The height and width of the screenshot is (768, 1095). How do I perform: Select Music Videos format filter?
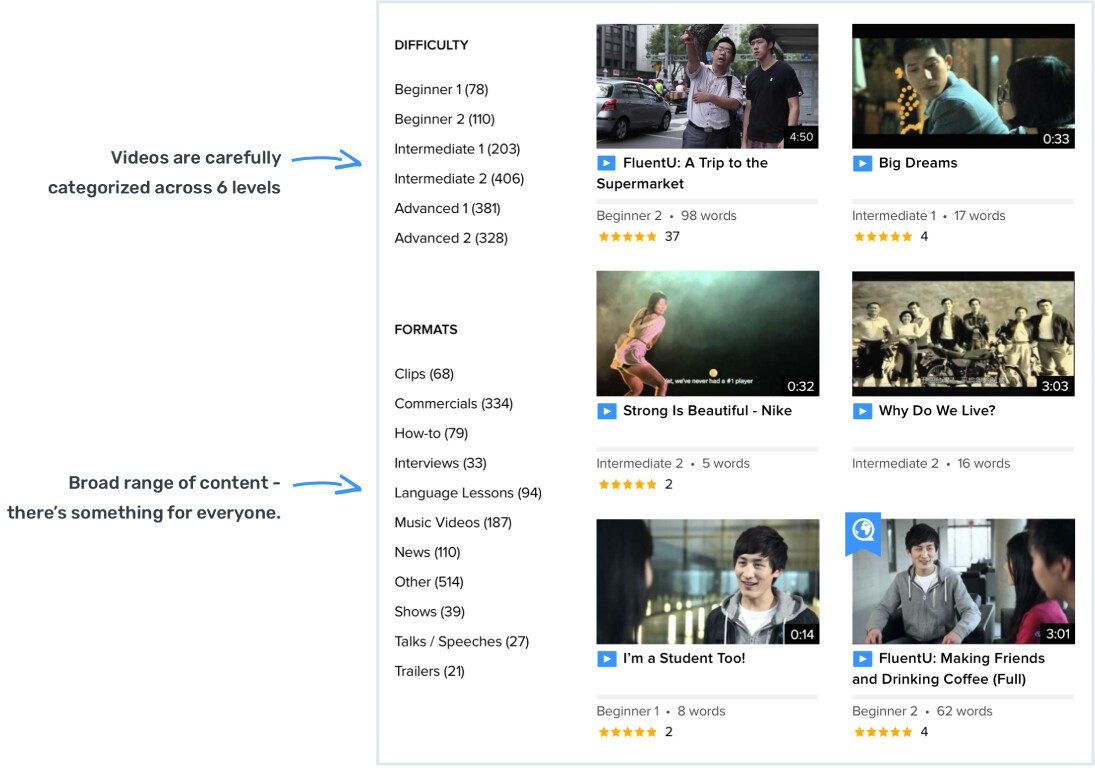coord(452,523)
